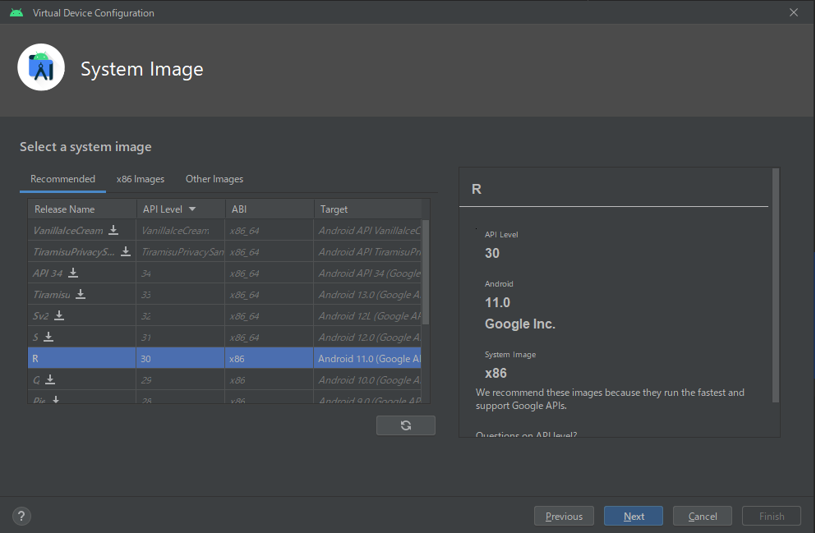Download the VanillaIceCream system image
The width and height of the screenshot is (815, 533).
point(113,230)
